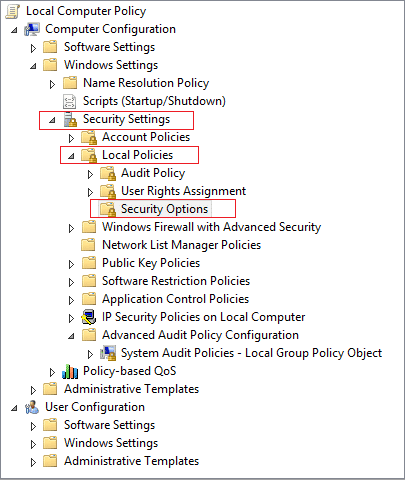
Task: Click the Windows Firewall with Advanced Security folder icon
Action: point(89,227)
